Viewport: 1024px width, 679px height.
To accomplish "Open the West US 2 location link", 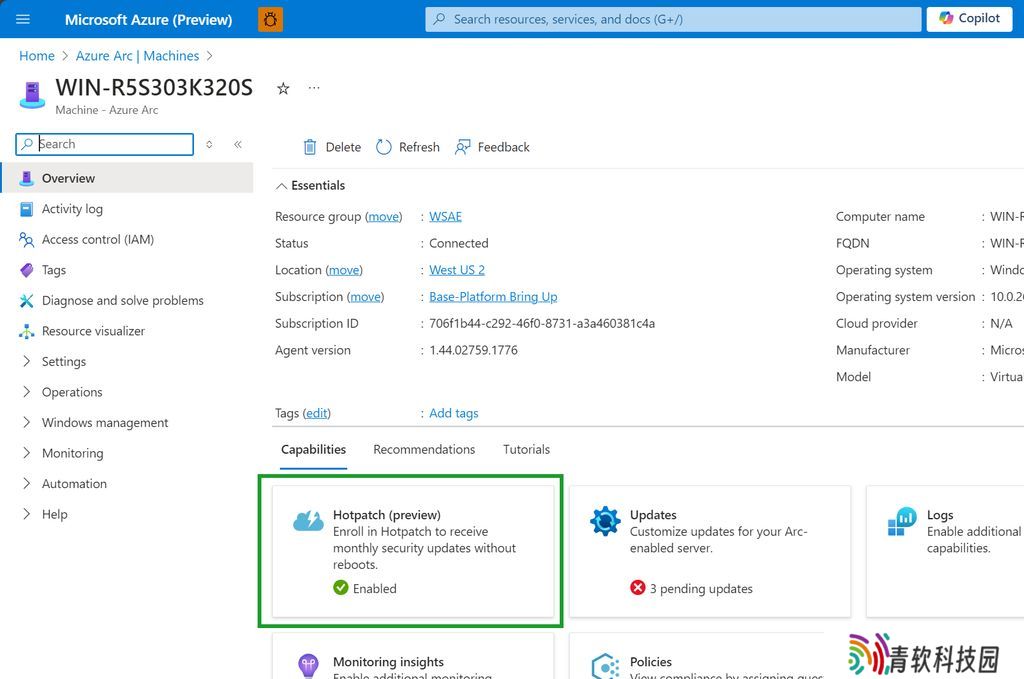I will [456, 270].
